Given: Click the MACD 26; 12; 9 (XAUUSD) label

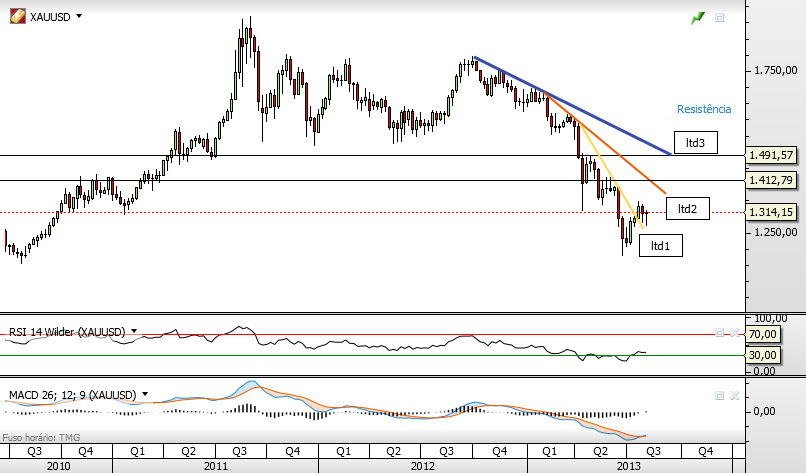Looking at the screenshot, I should (72, 395).
